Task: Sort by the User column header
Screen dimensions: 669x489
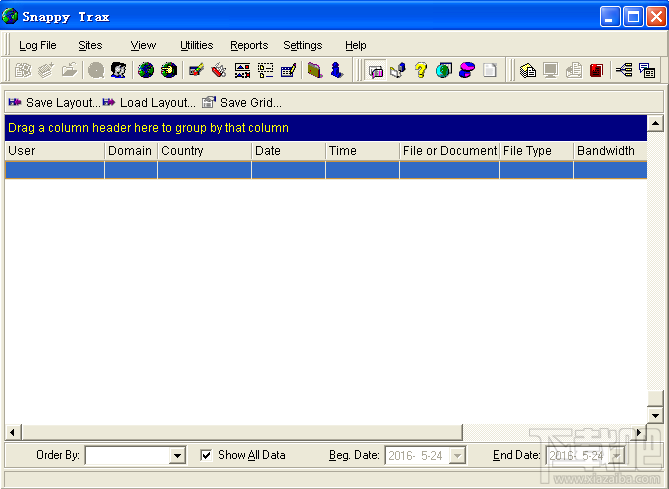Action: pyautogui.click(x=55, y=151)
